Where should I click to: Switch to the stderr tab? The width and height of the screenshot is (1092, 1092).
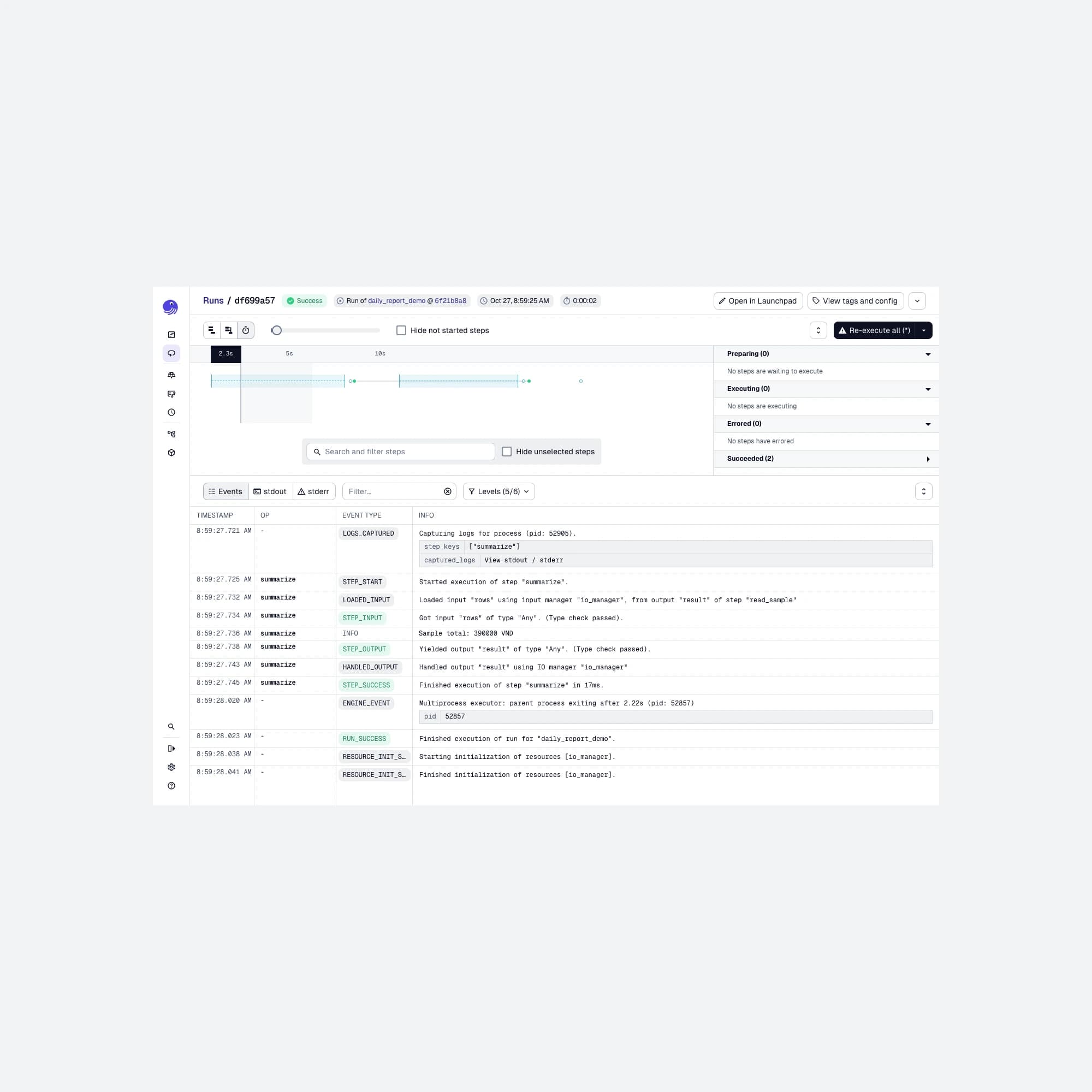point(314,491)
